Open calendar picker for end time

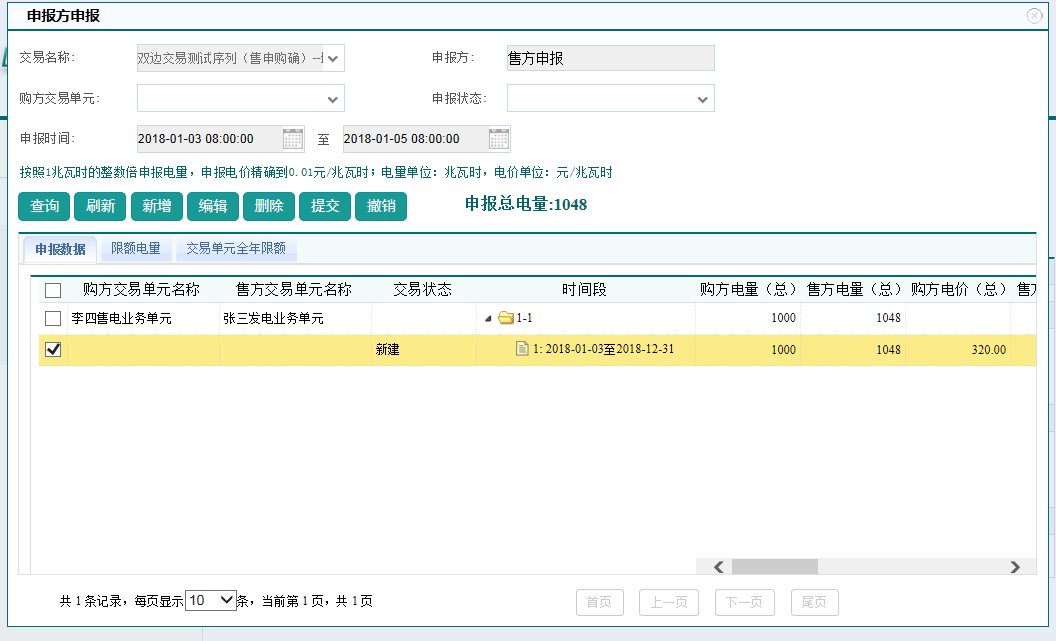click(498, 138)
